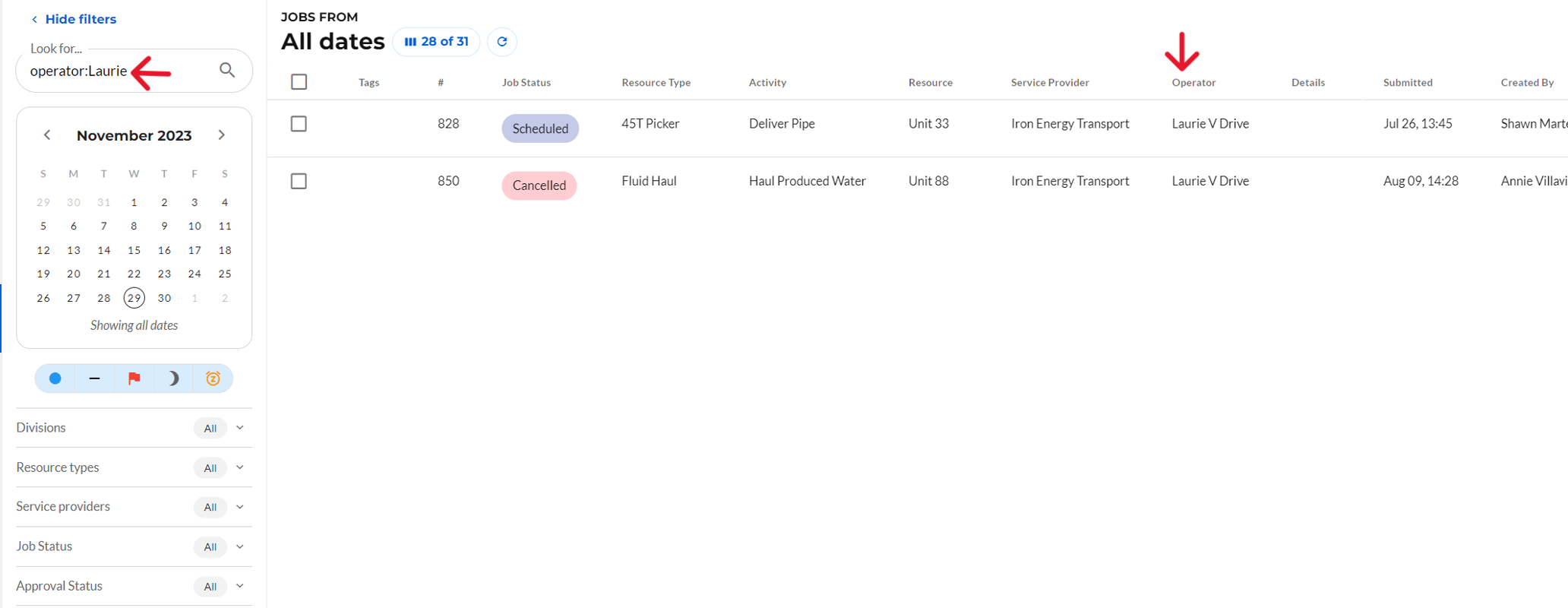Refresh the jobs list

click(x=502, y=42)
